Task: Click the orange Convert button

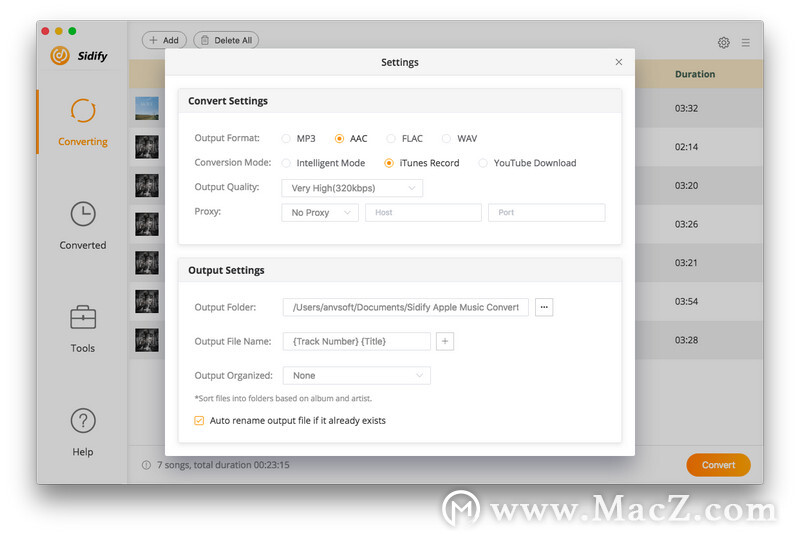Action: [x=718, y=465]
